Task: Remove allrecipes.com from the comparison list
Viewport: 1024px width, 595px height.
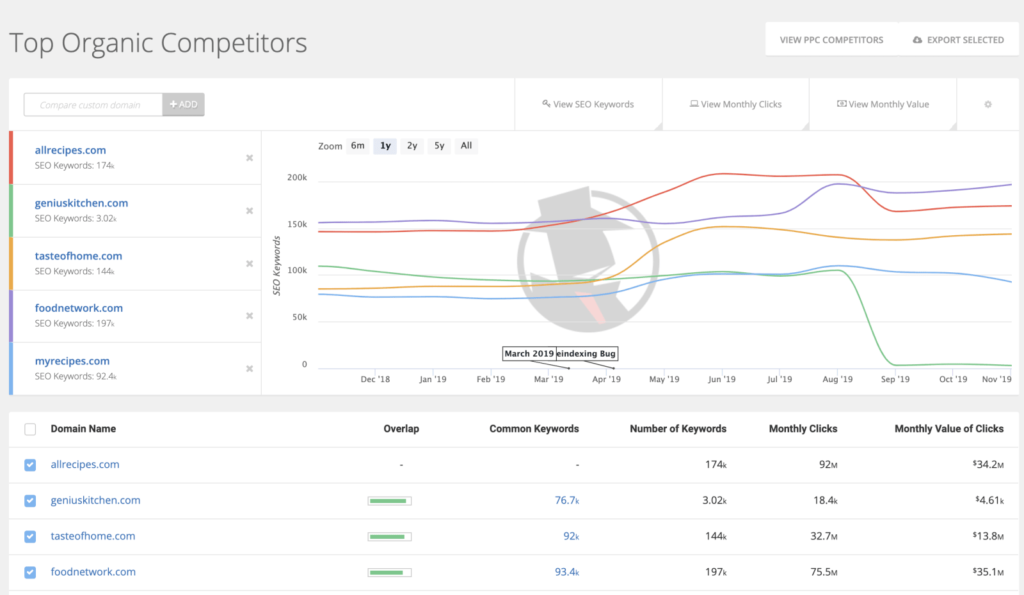Action: 249,158
